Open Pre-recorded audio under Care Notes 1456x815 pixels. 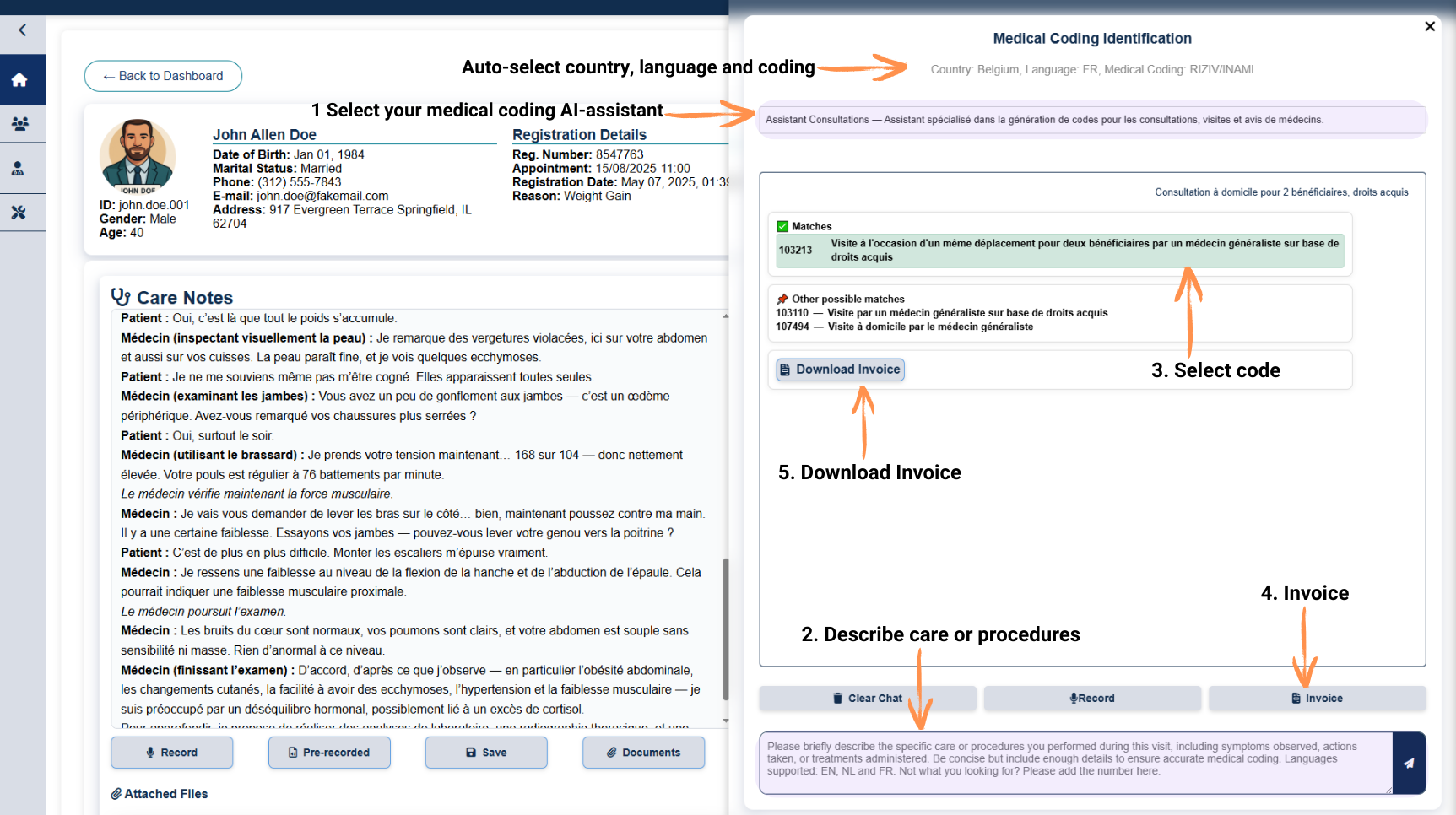[329, 753]
